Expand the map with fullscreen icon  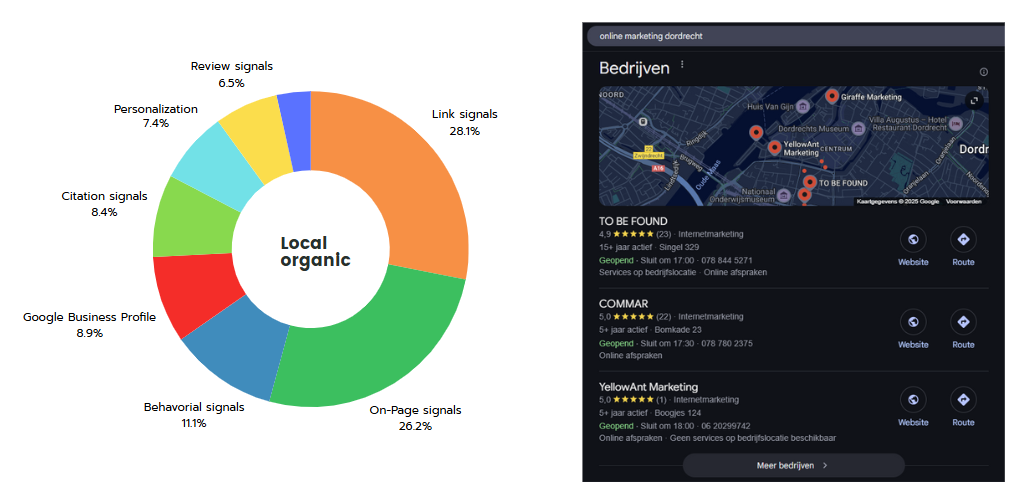pos(974,100)
